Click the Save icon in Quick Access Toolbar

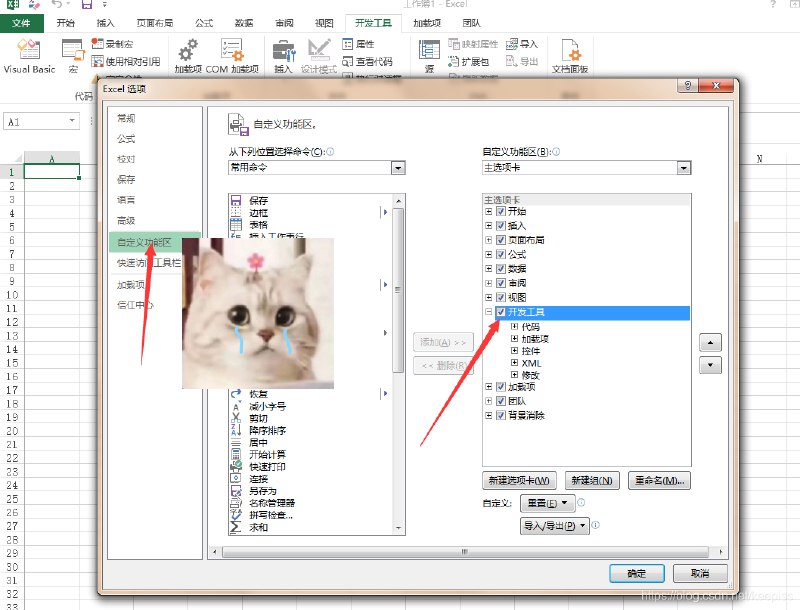click(x=88, y=5)
